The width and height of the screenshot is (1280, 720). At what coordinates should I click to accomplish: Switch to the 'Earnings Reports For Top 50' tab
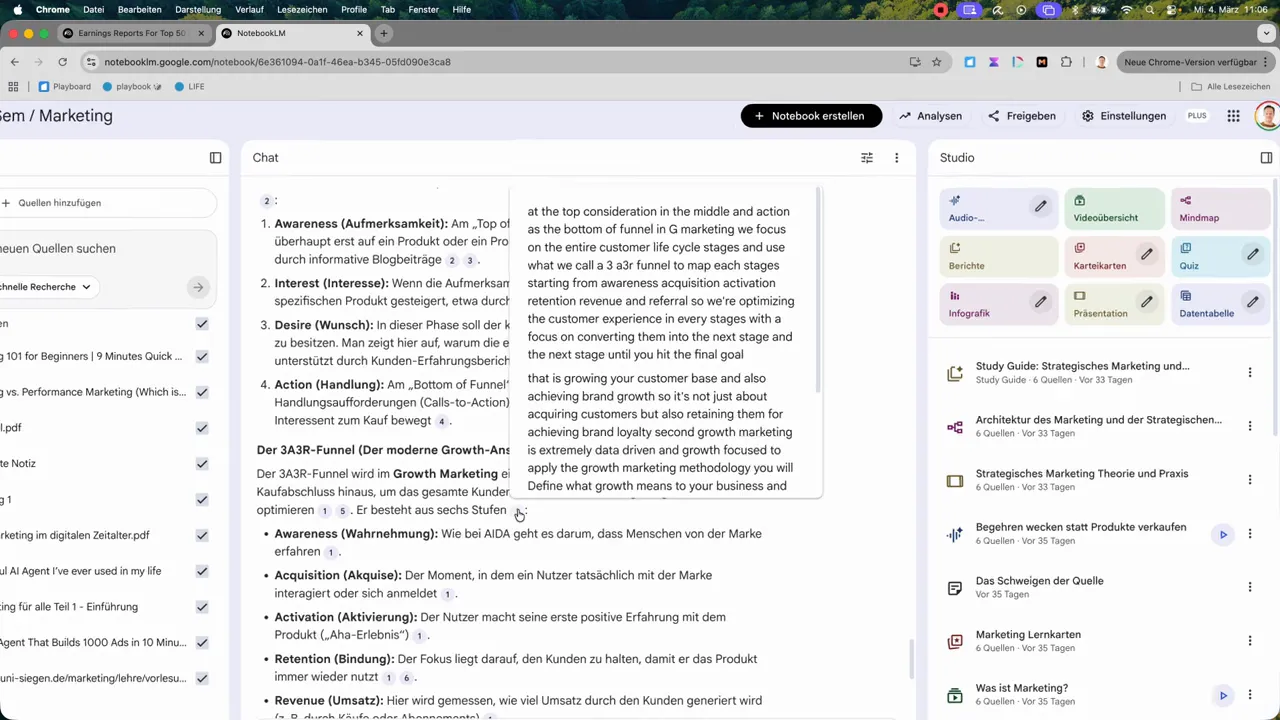point(130,33)
